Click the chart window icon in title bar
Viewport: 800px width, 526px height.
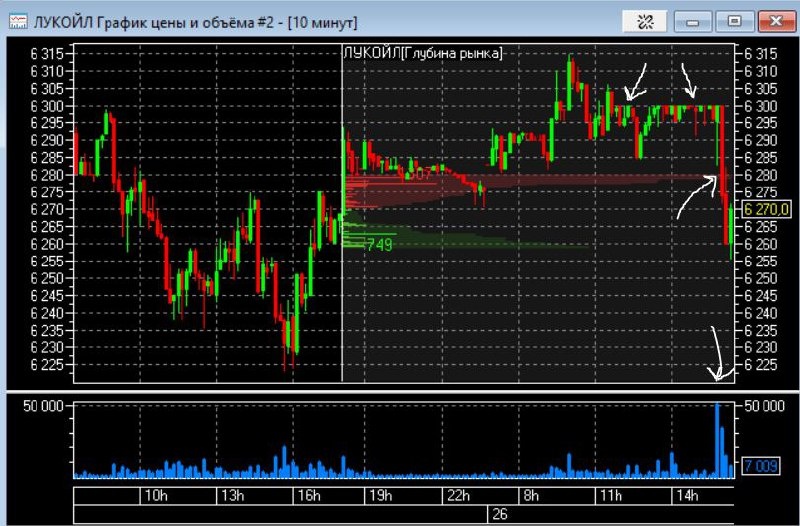point(18,22)
